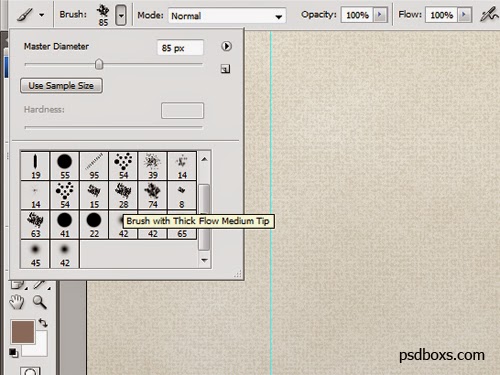Open the Mode Normal dropdown

(x=227, y=16)
